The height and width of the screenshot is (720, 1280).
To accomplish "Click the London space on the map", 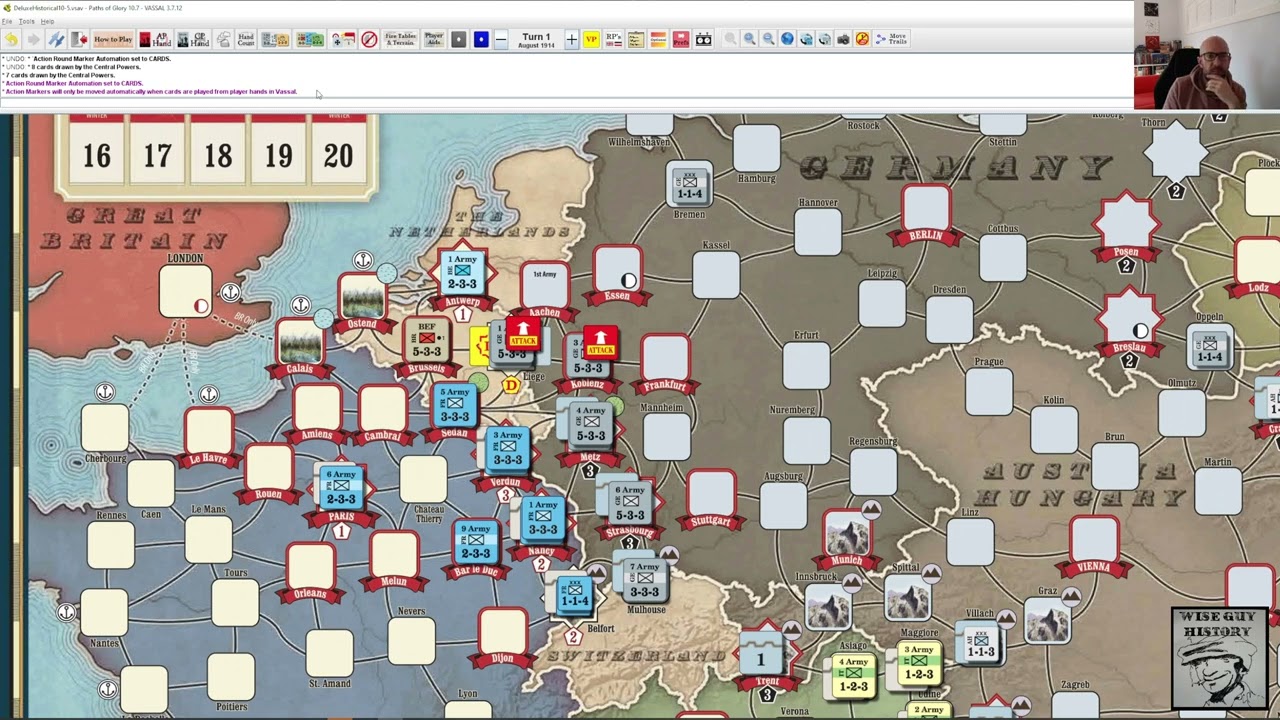I will (185, 291).
